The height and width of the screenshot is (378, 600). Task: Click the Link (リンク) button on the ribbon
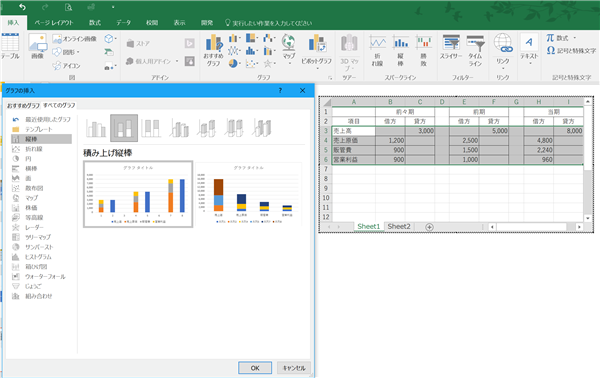coord(503,51)
